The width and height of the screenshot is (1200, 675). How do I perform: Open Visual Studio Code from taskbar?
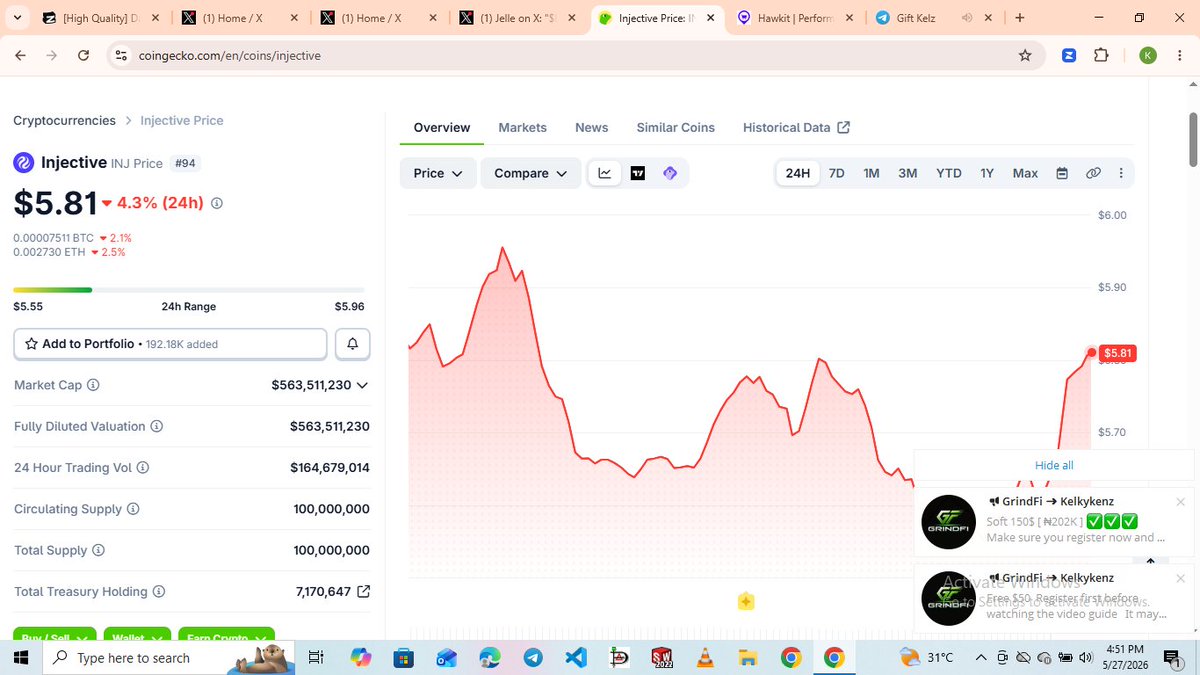click(576, 657)
